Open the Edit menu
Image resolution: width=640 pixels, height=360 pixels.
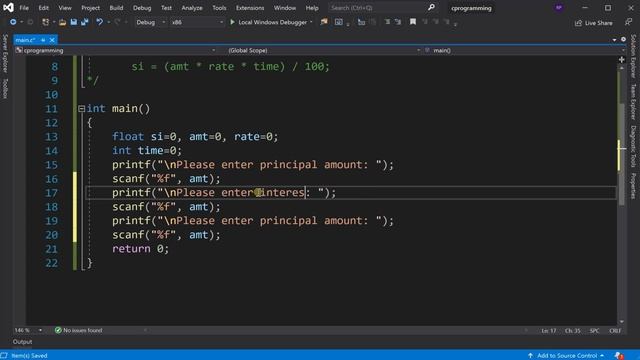pyautogui.click(x=44, y=8)
